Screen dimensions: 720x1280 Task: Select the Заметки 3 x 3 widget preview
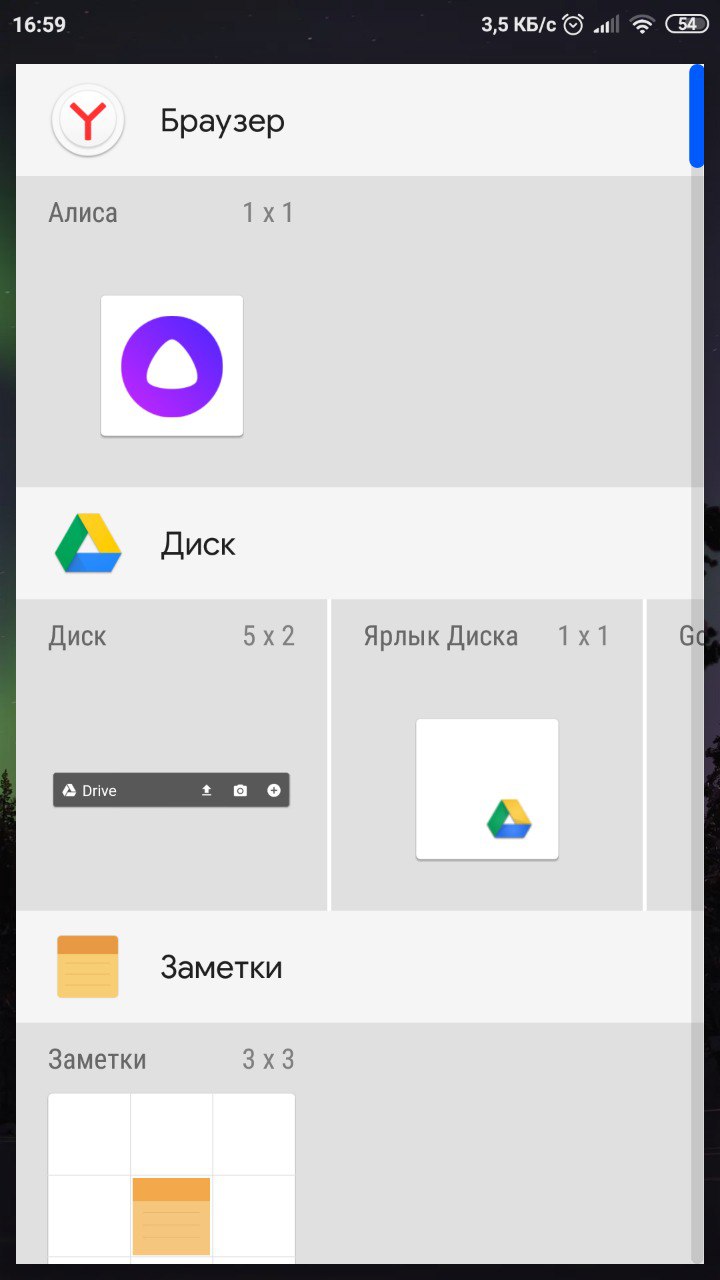click(x=171, y=1178)
